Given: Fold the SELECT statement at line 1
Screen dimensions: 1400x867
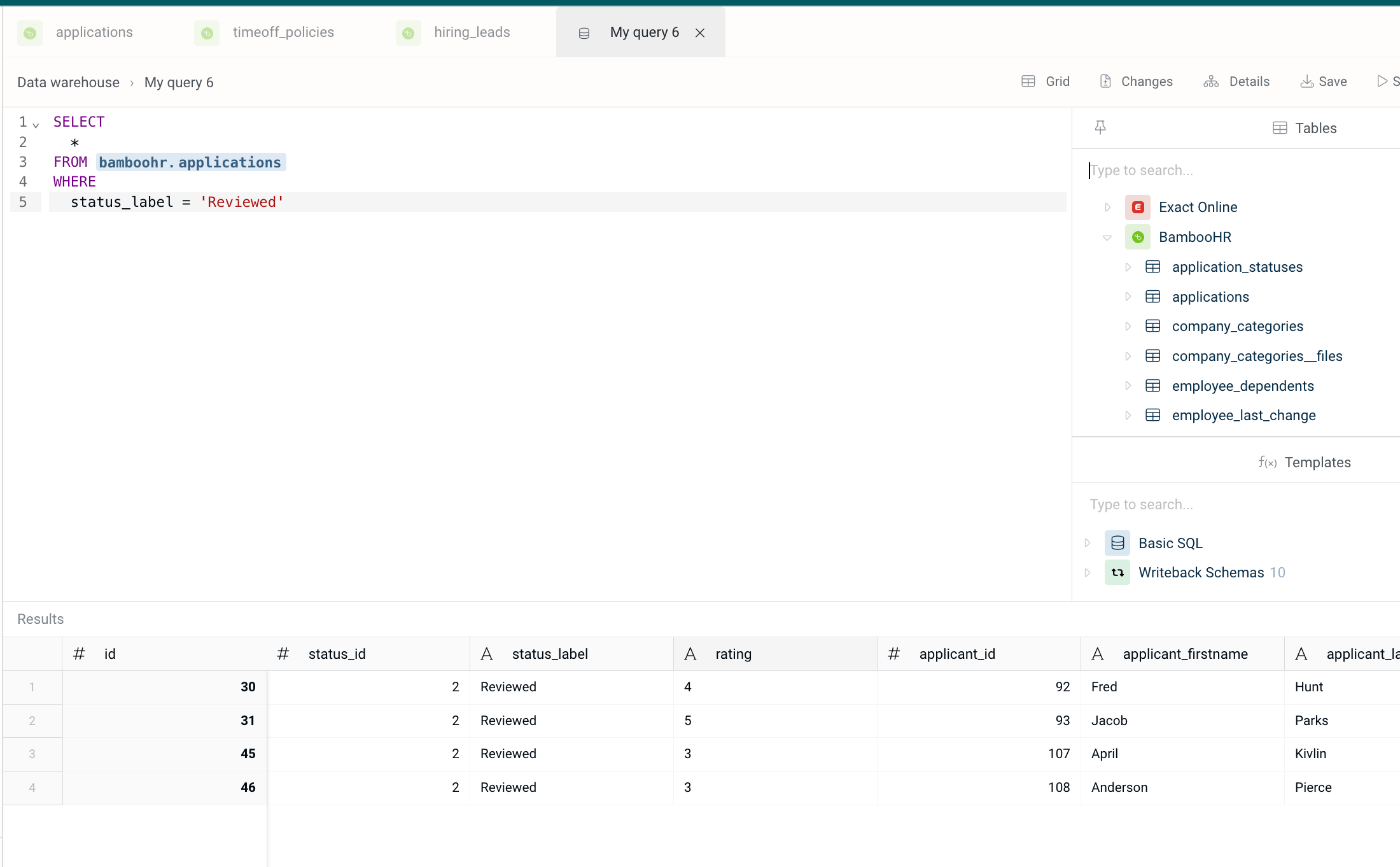Looking at the screenshot, I should pos(36,125).
